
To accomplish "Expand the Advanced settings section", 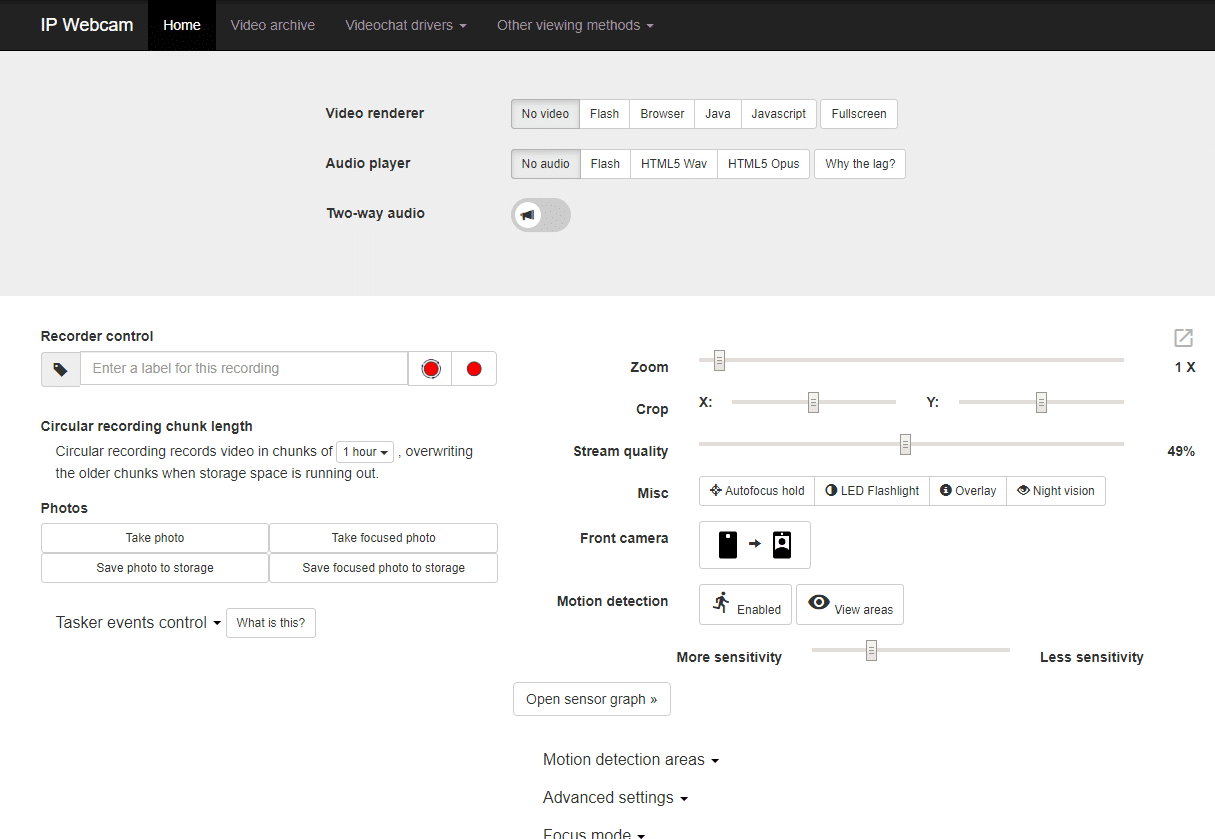I will 615,798.
